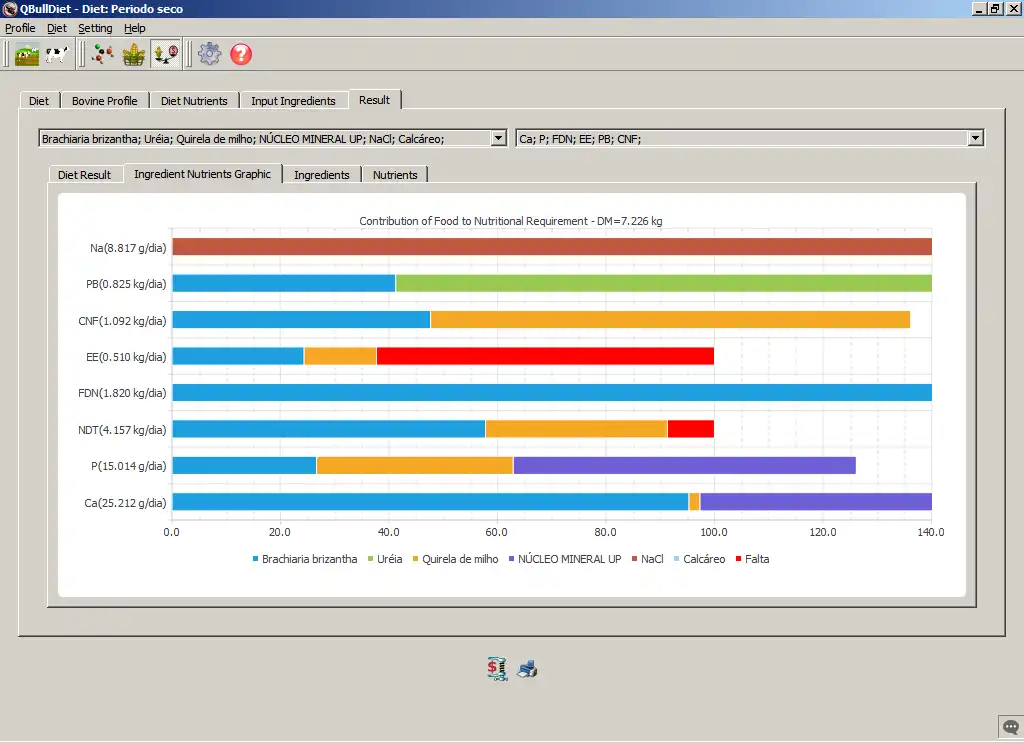Click the 100.0 axis tick label
Image resolution: width=1024 pixels, height=744 pixels.
[714, 532]
